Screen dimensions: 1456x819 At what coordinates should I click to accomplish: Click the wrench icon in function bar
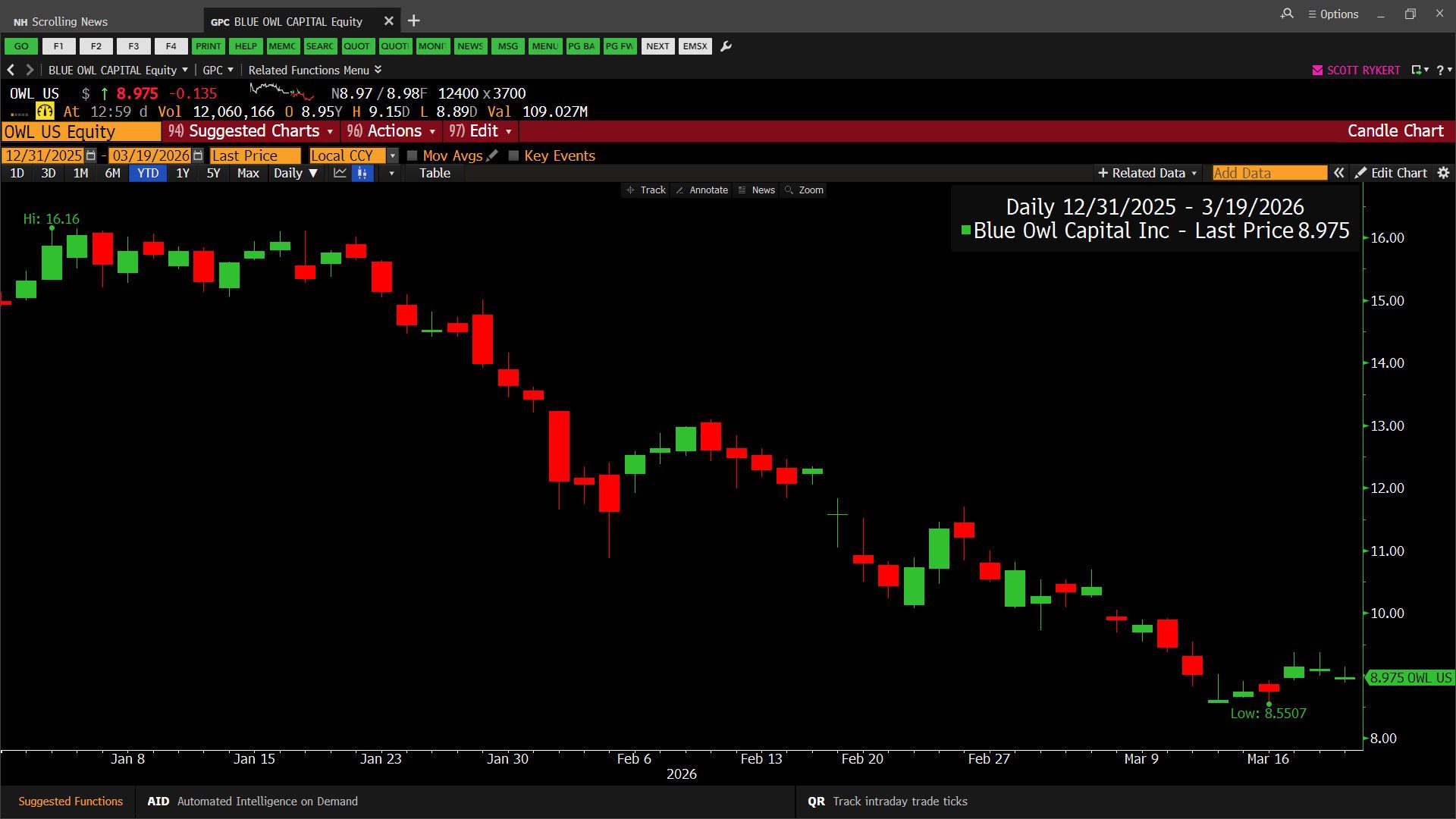tap(726, 46)
